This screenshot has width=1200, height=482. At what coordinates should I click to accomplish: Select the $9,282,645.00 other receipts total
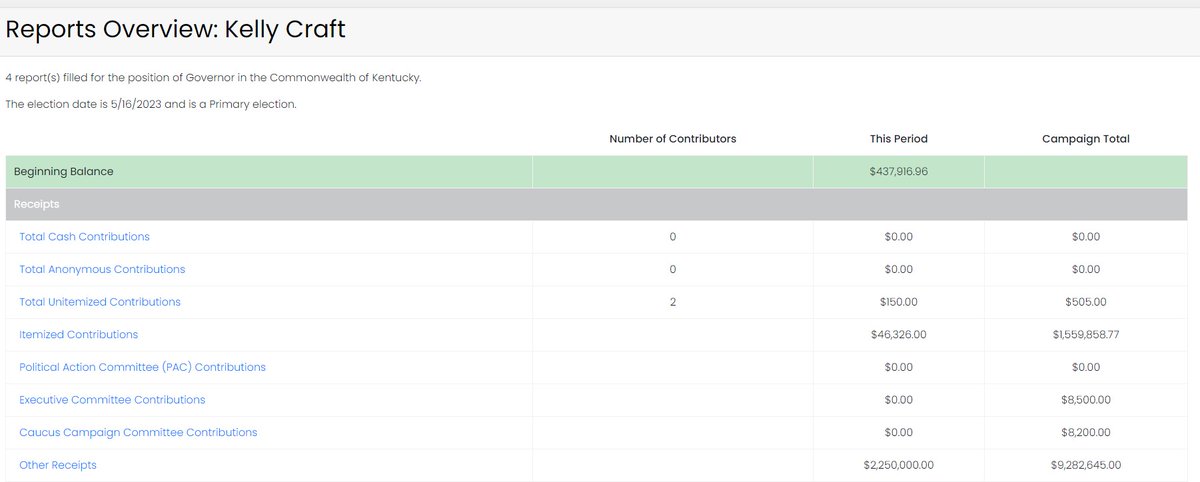(x=1086, y=465)
